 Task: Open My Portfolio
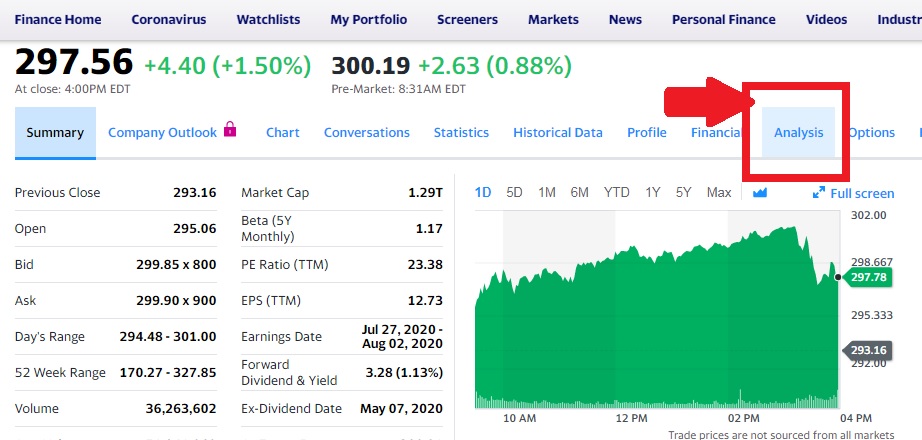click(369, 19)
